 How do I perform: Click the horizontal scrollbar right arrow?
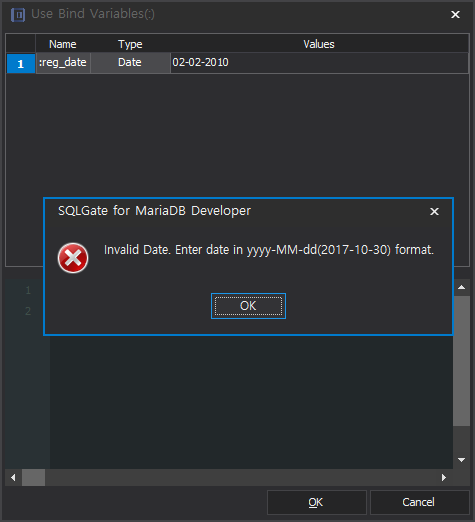click(444, 477)
